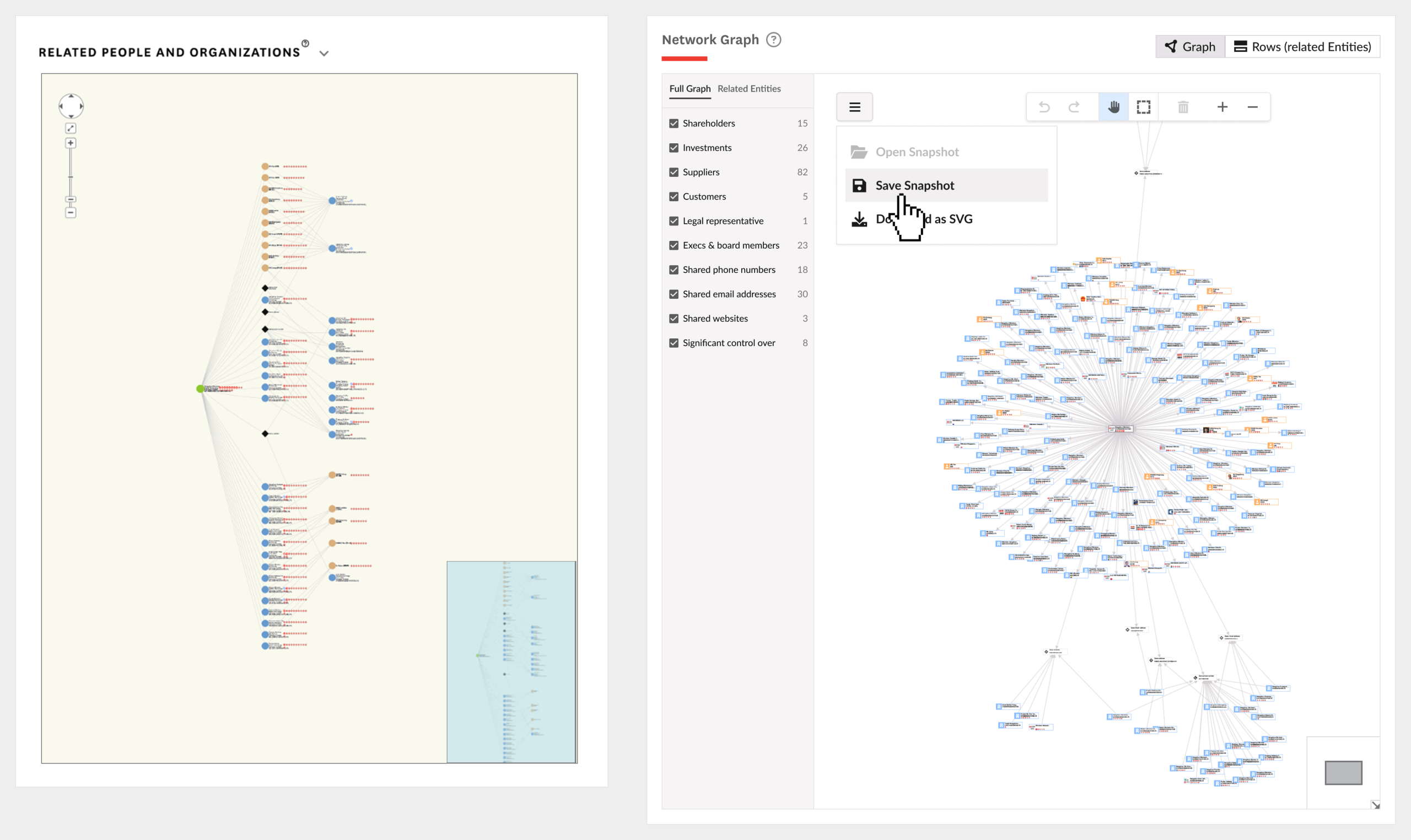
Task: Open the hamburger menu in Network Graph
Action: 854,107
